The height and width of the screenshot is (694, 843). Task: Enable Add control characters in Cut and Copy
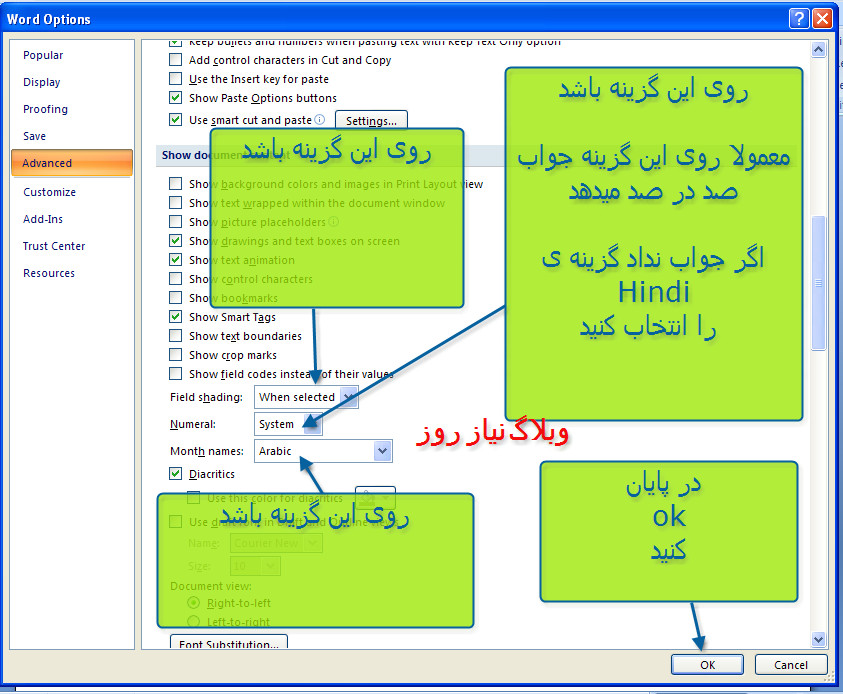click(175, 60)
